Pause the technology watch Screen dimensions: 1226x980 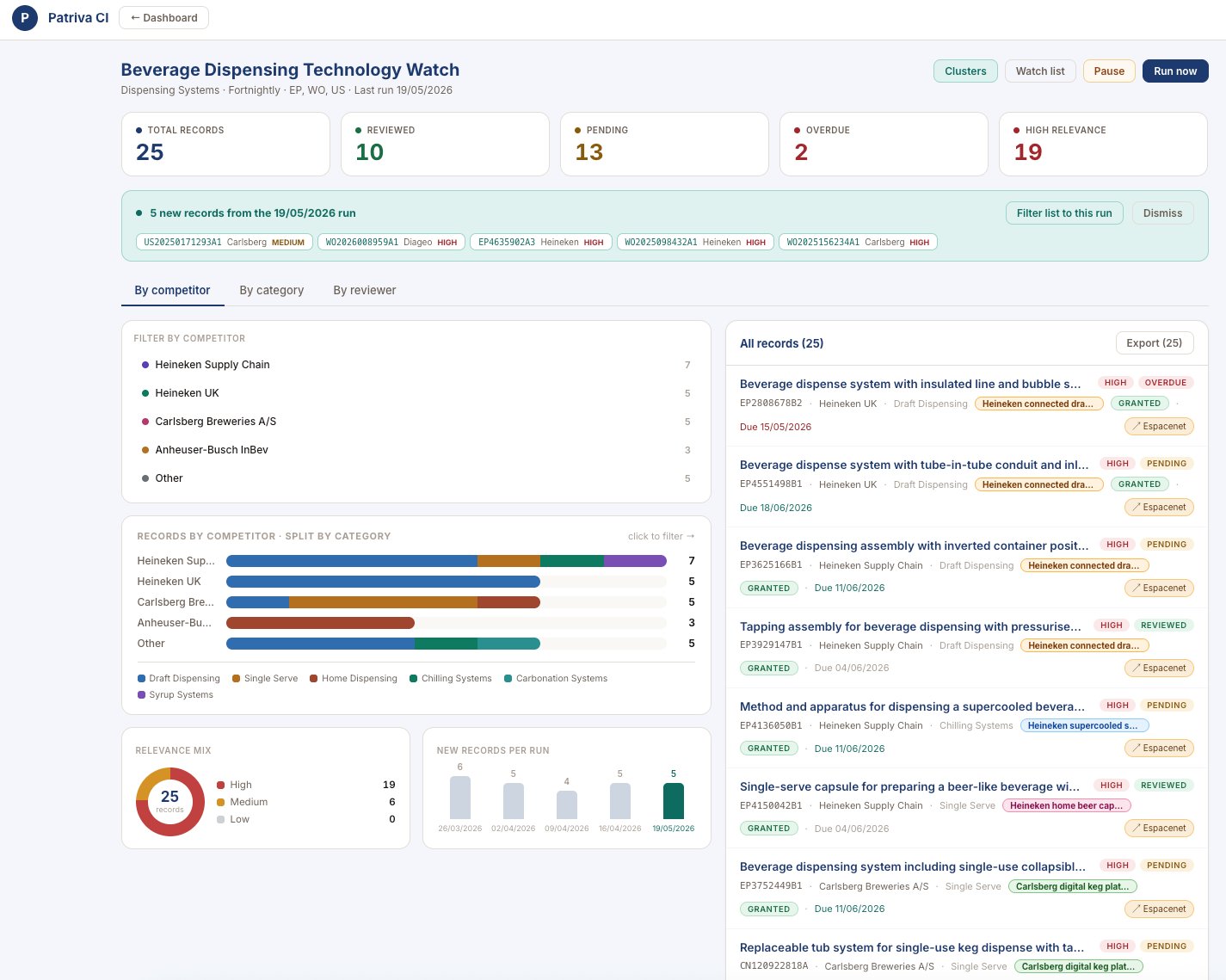click(x=1109, y=71)
